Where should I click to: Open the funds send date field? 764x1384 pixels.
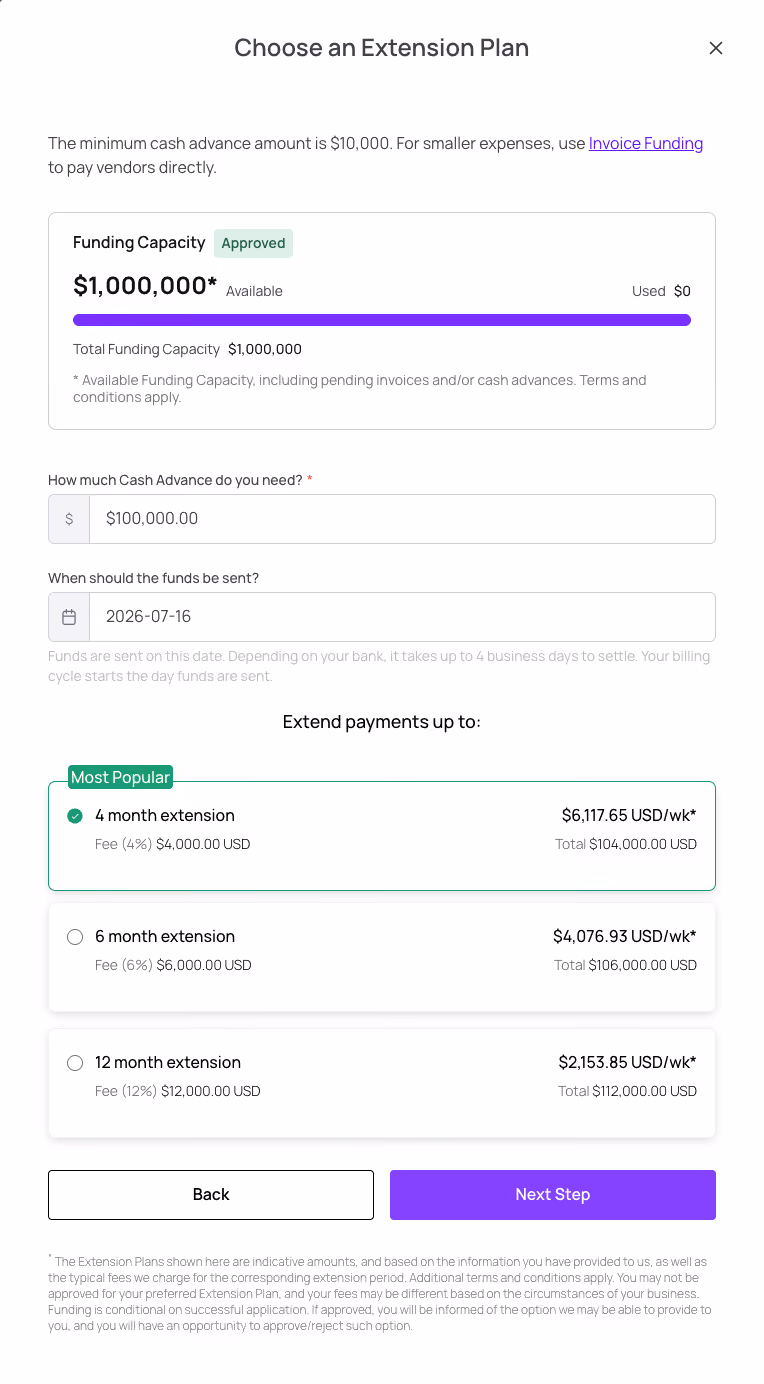[403, 617]
